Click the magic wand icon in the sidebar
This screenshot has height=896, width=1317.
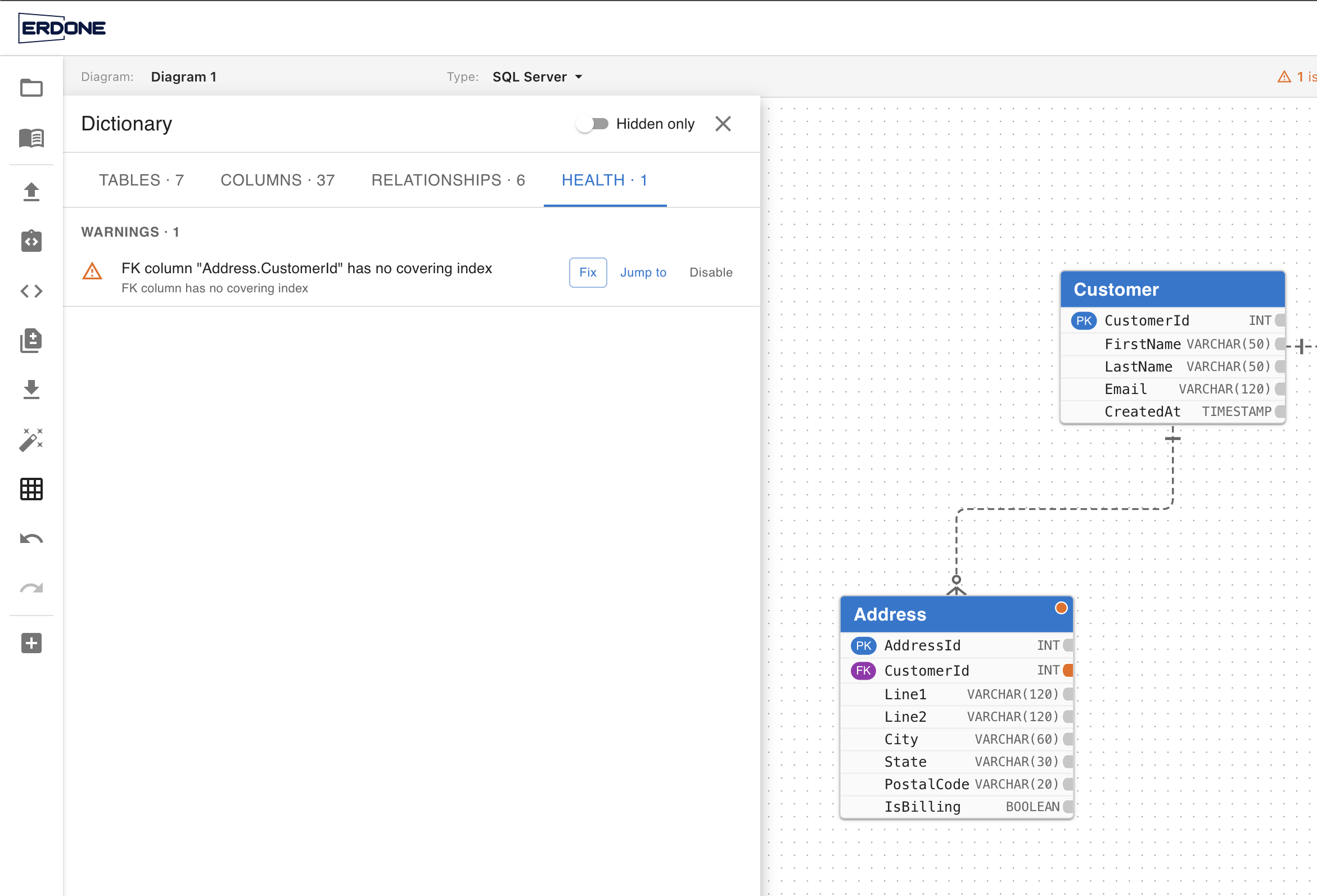coord(31,440)
